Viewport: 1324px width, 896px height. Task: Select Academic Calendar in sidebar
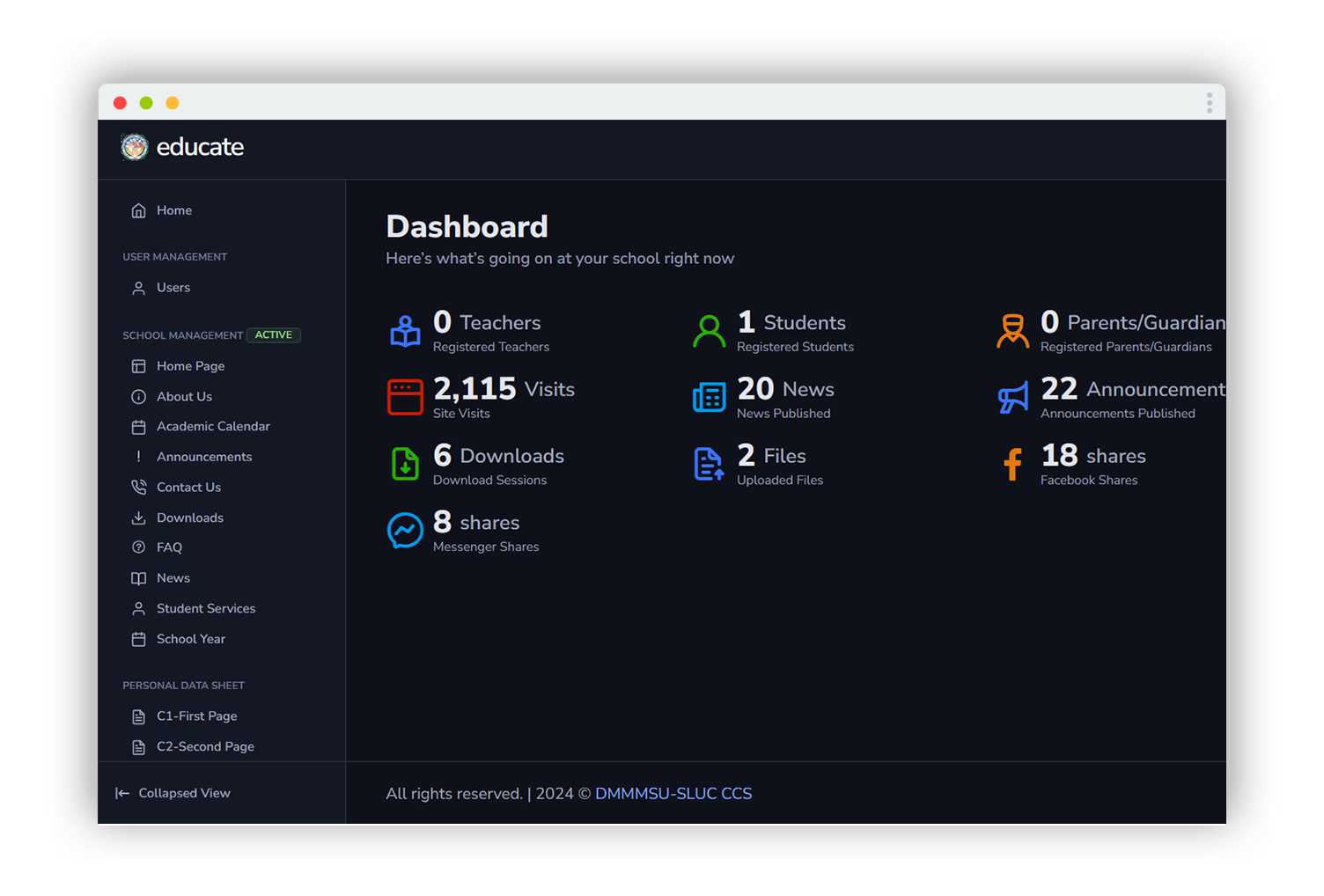pos(212,426)
